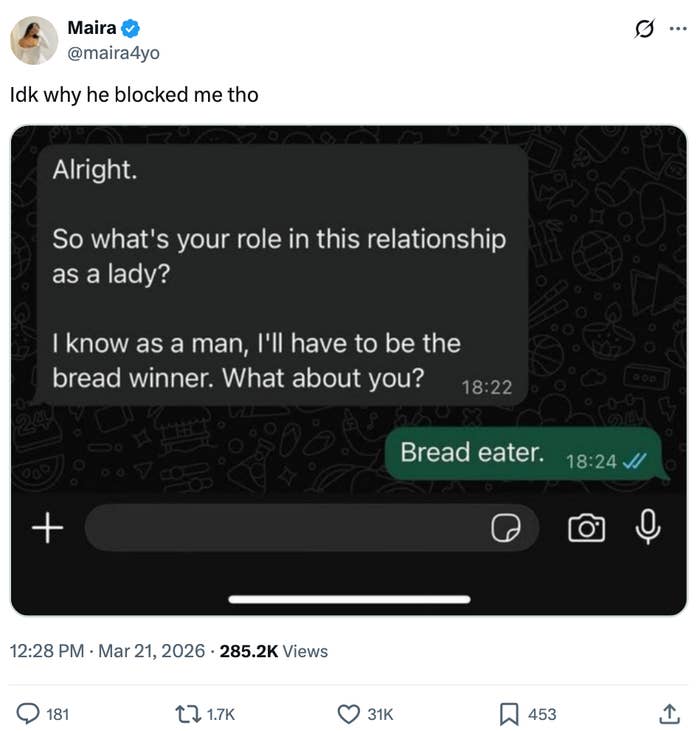Click the chat message input field
This screenshot has width=700, height=731.
pos(280,527)
